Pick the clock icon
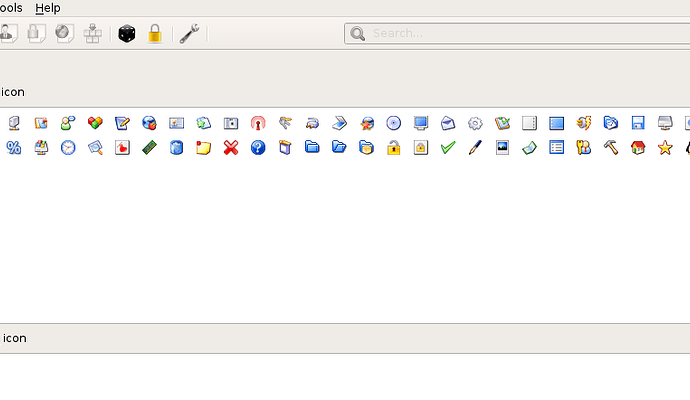 (68, 148)
